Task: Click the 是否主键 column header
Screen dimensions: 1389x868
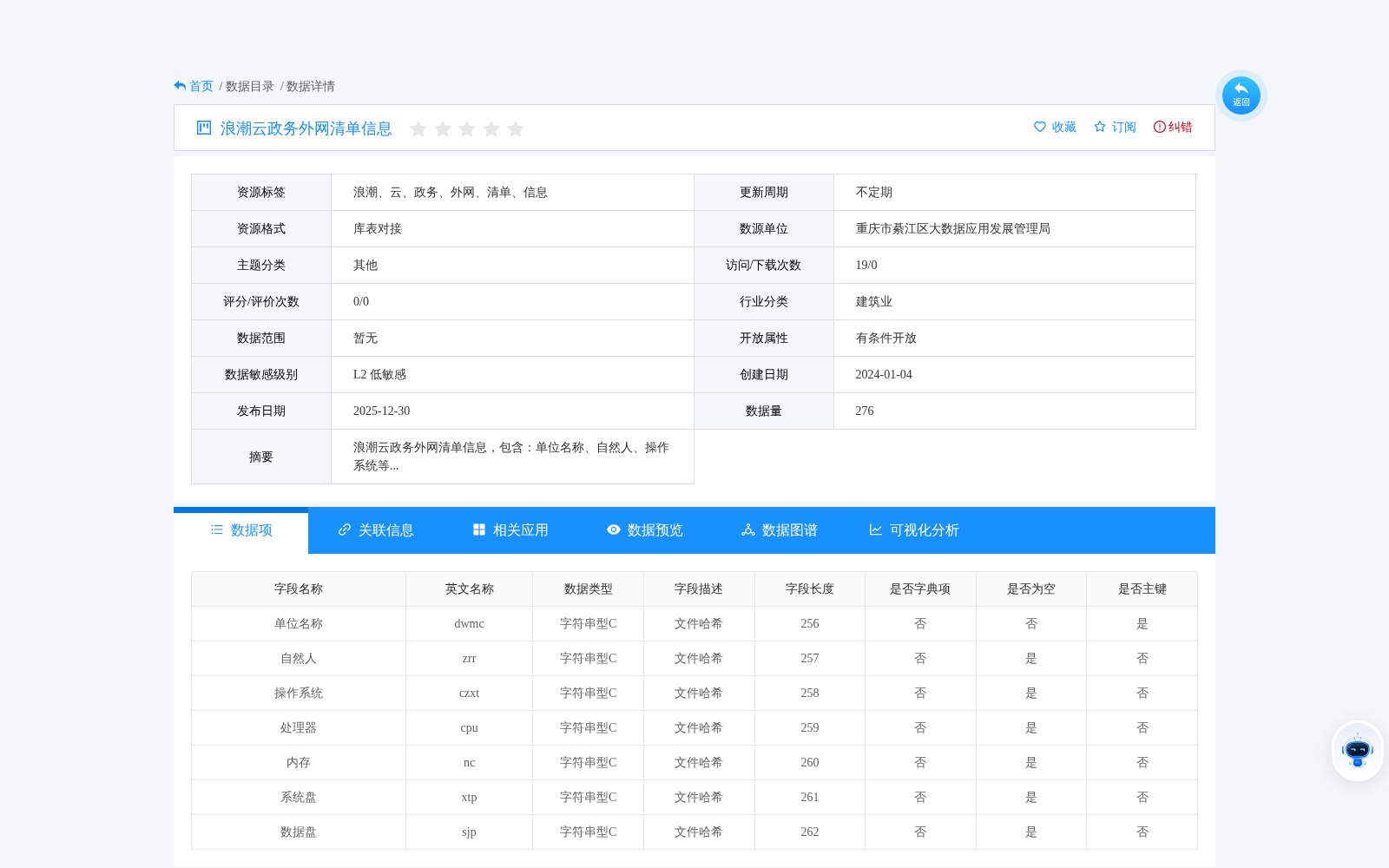Action: pyautogui.click(x=1142, y=589)
